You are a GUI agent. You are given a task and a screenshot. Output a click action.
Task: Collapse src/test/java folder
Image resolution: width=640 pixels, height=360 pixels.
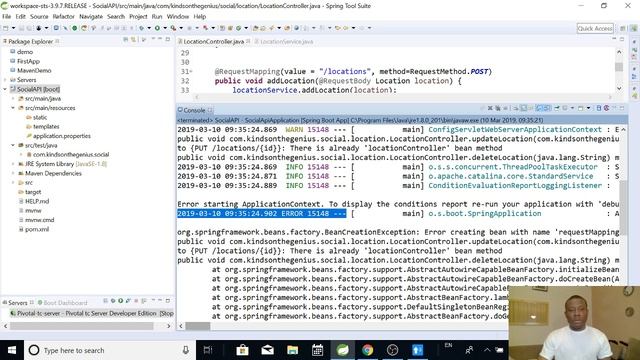click(x=13, y=145)
